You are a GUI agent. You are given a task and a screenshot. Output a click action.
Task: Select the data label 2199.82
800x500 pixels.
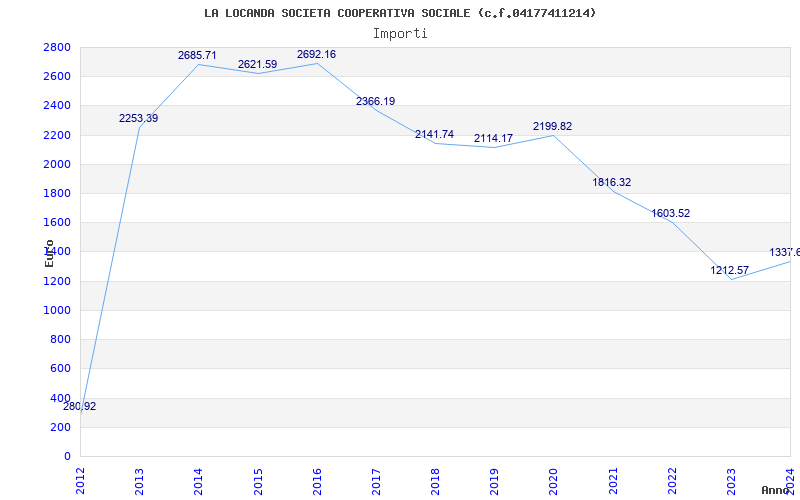coord(553,126)
